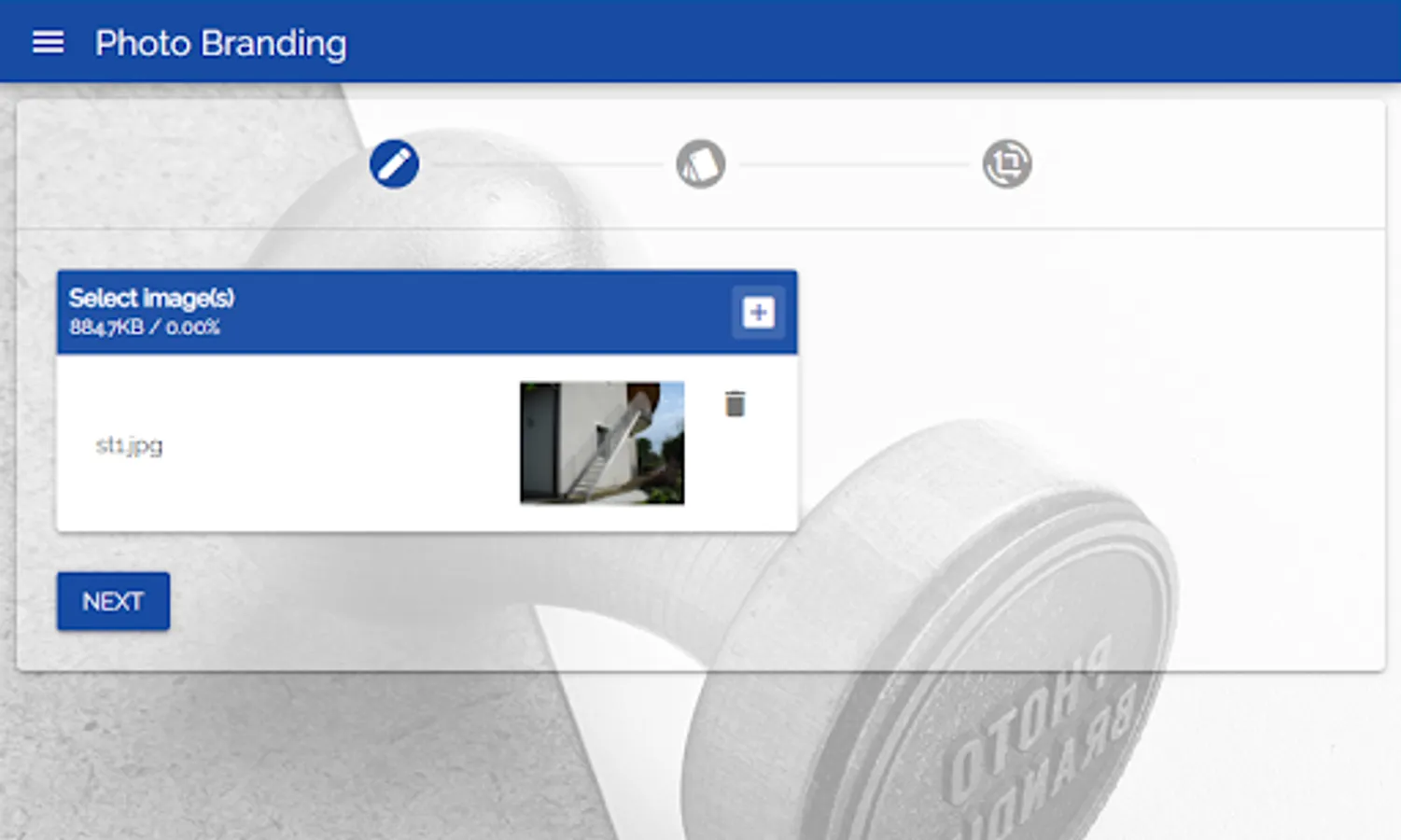Click the 884.7KB / 0.00% upload progress text
This screenshot has width=1401, height=840.
[144, 327]
